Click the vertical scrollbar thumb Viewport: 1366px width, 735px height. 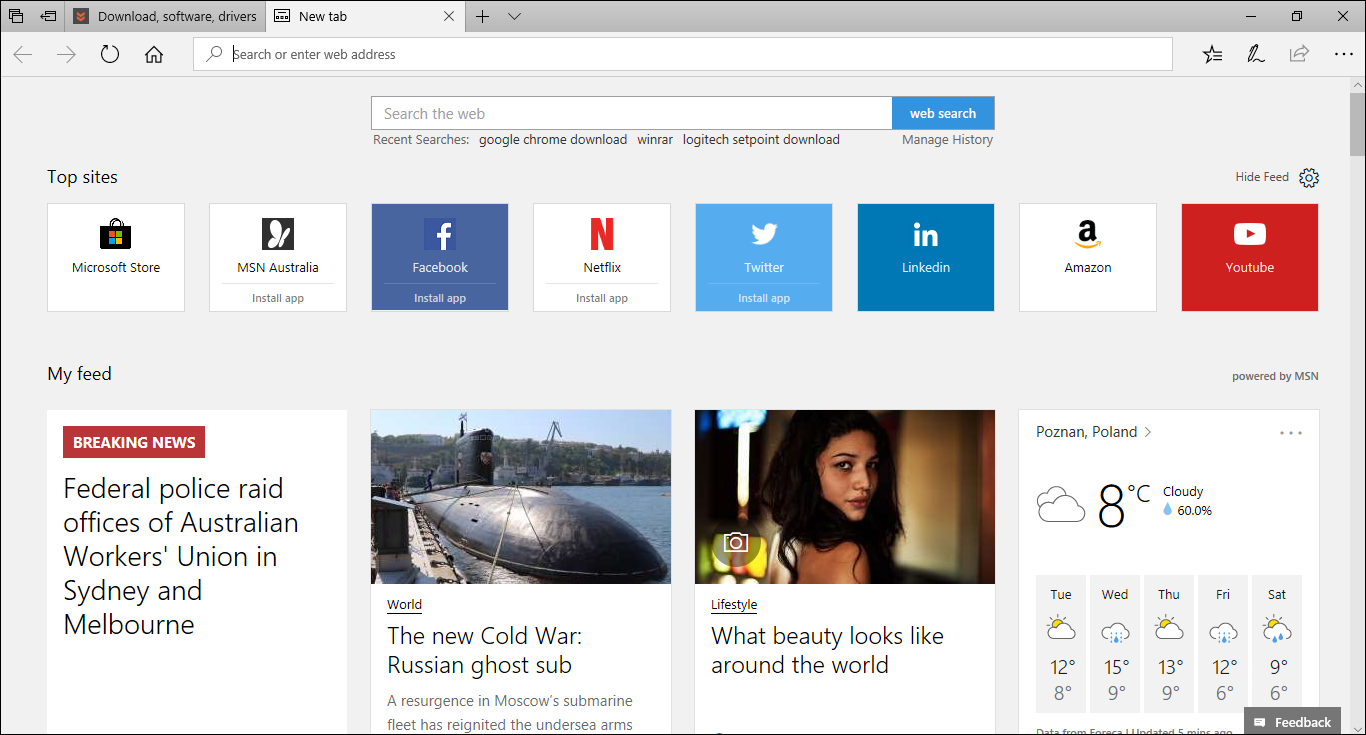pyautogui.click(x=1357, y=124)
